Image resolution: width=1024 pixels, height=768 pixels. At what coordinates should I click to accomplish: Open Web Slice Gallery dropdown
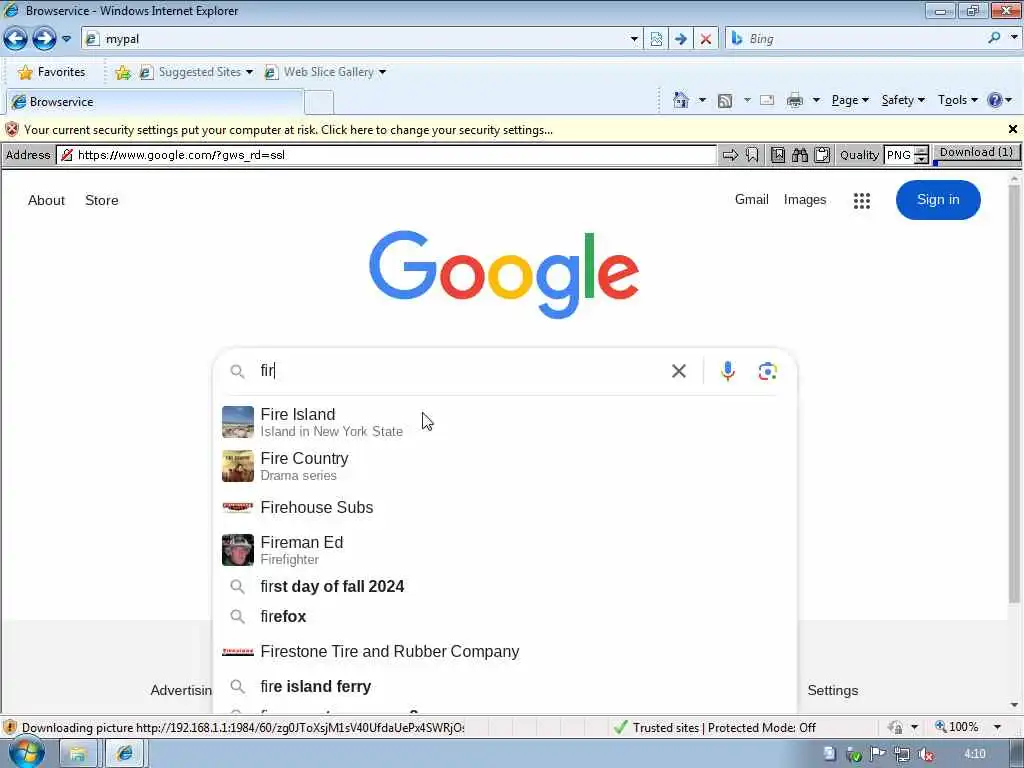[x=325, y=72]
